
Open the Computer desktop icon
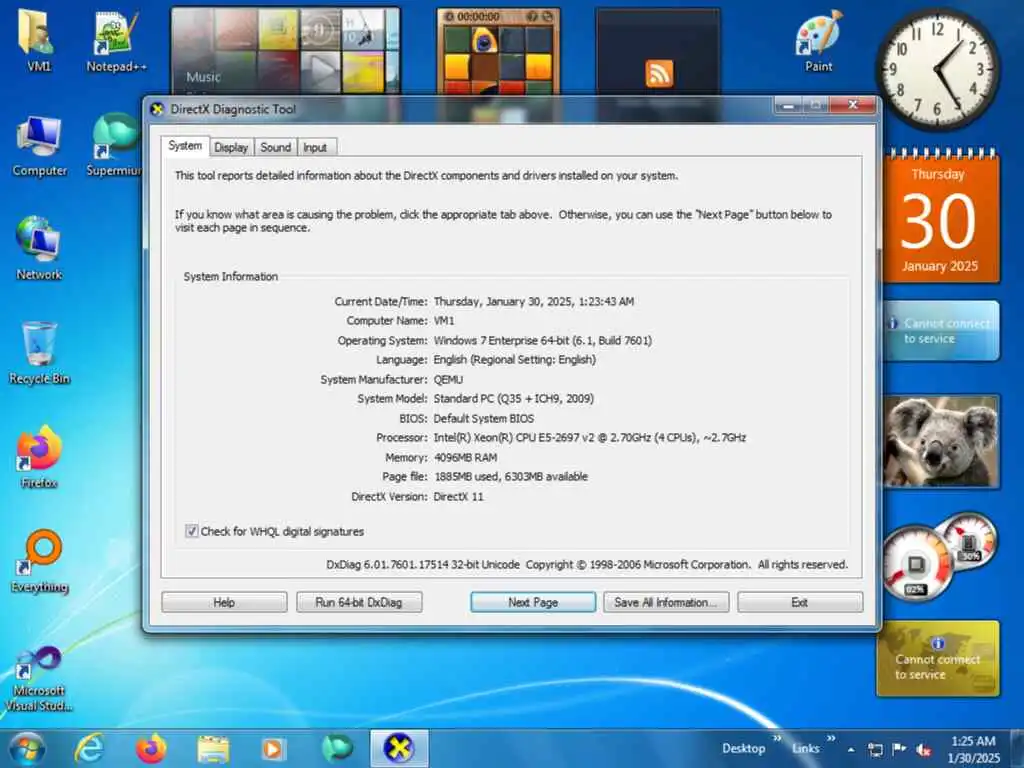39,146
